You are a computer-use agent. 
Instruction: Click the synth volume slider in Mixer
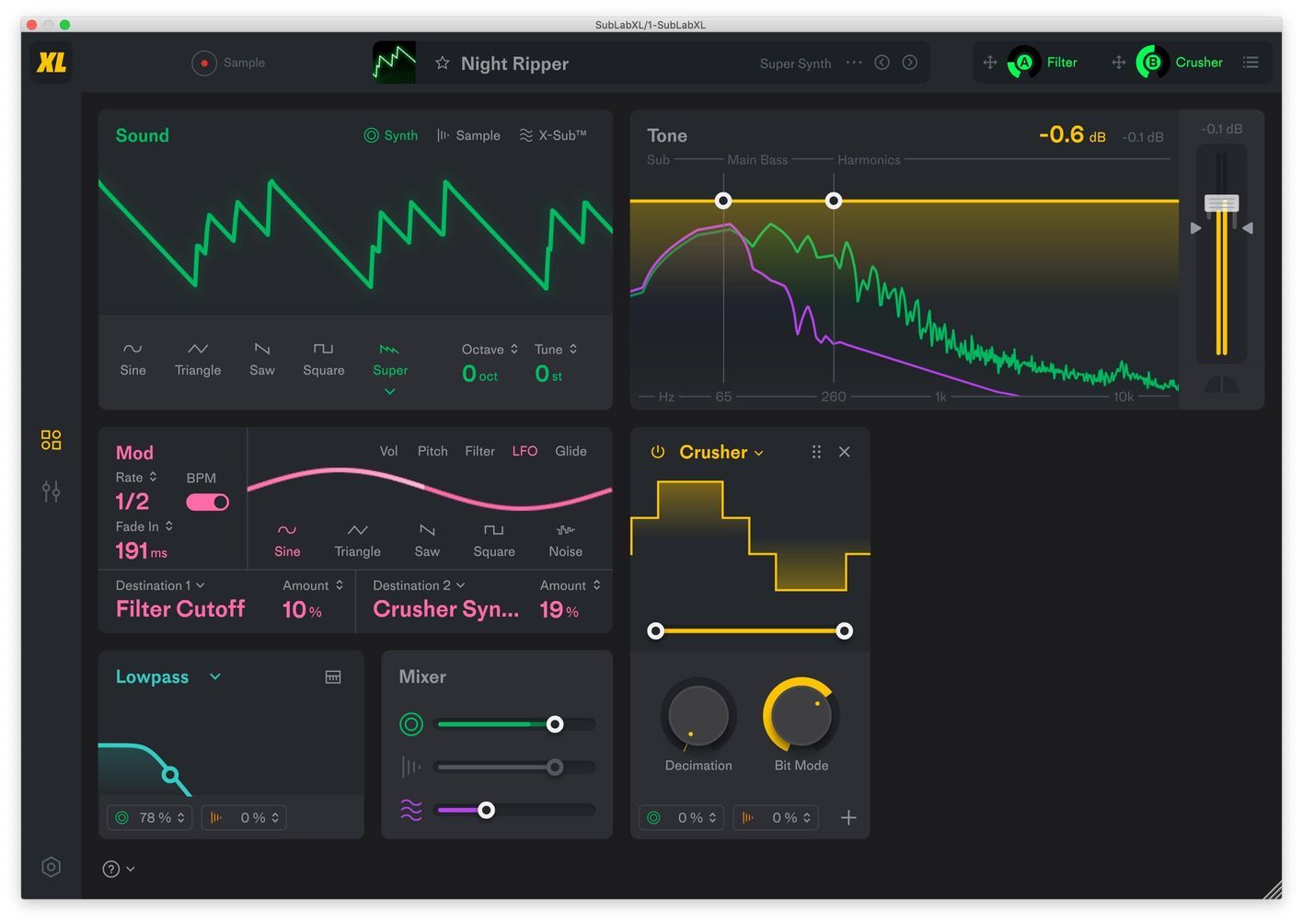point(555,724)
